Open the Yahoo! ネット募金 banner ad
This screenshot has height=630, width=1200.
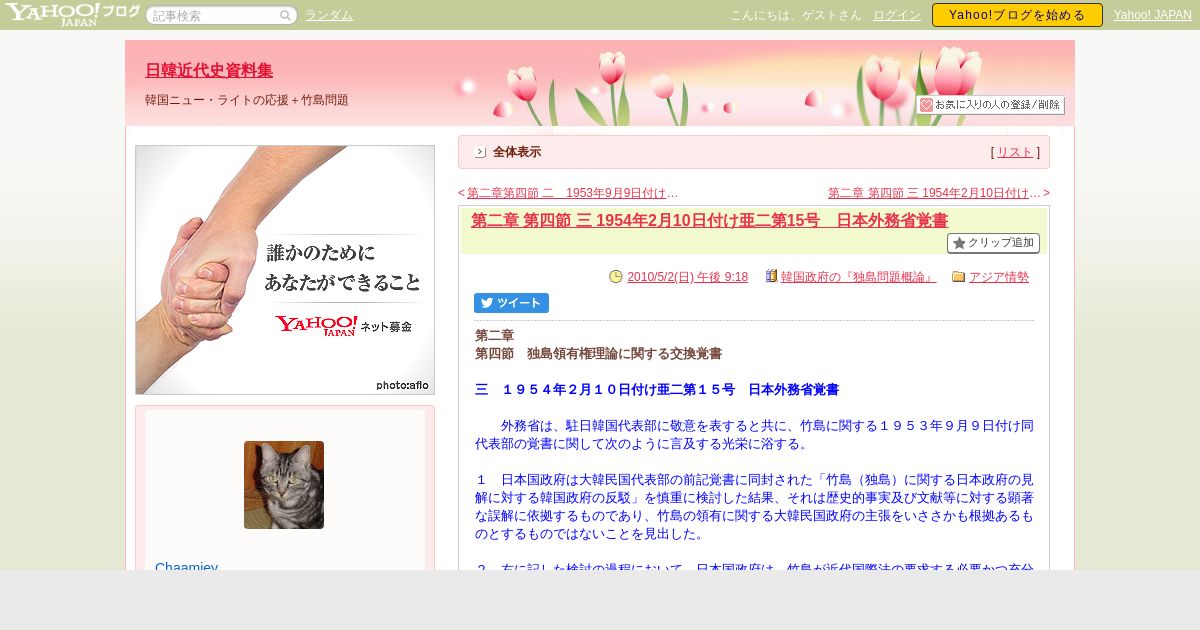(x=285, y=270)
